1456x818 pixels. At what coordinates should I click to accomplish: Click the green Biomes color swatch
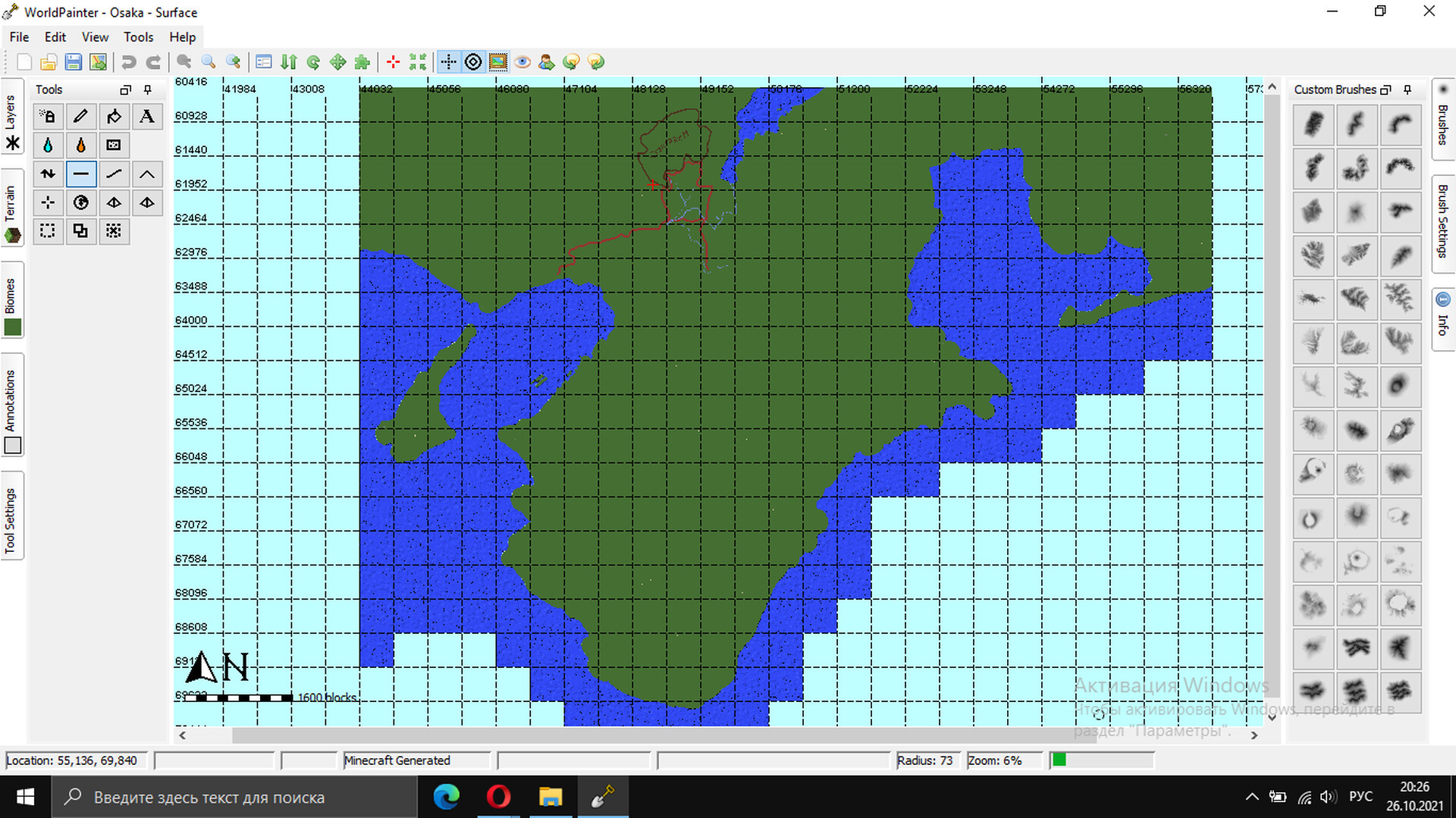pyautogui.click(x=12, y=327)
